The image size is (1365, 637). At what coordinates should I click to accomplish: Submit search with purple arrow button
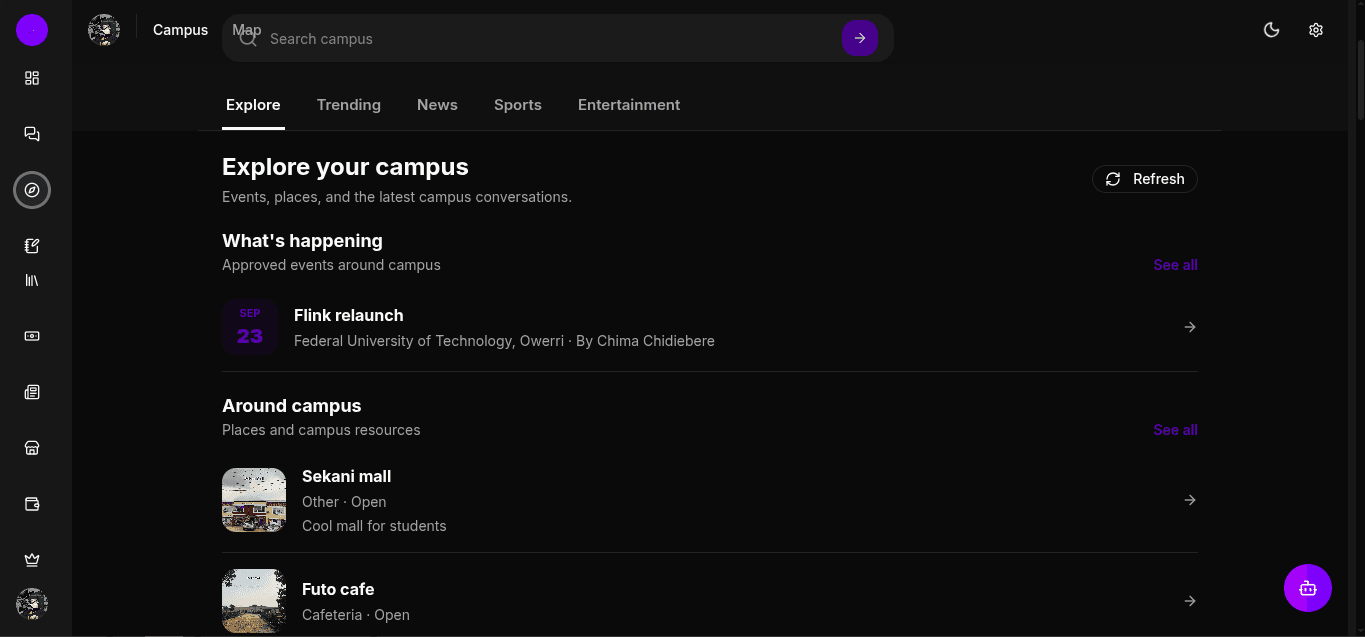point(860,38)
